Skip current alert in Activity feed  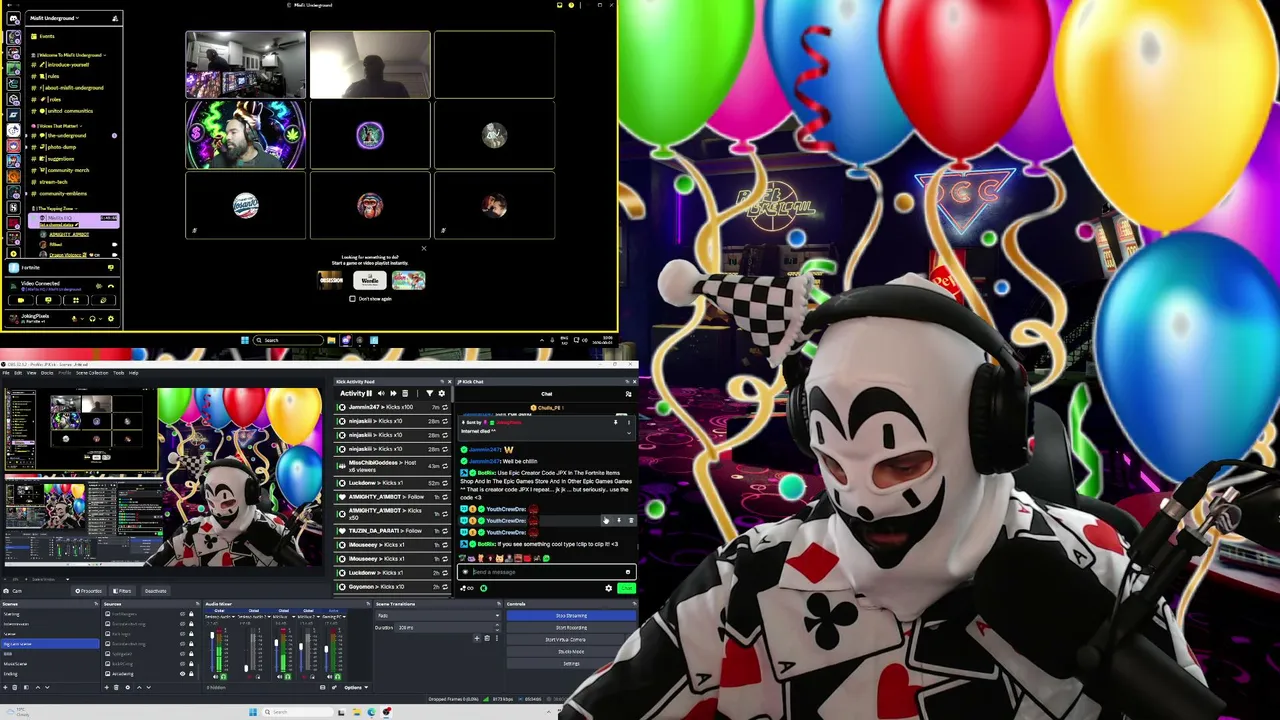pyautogui.click(x=393, y=393)
